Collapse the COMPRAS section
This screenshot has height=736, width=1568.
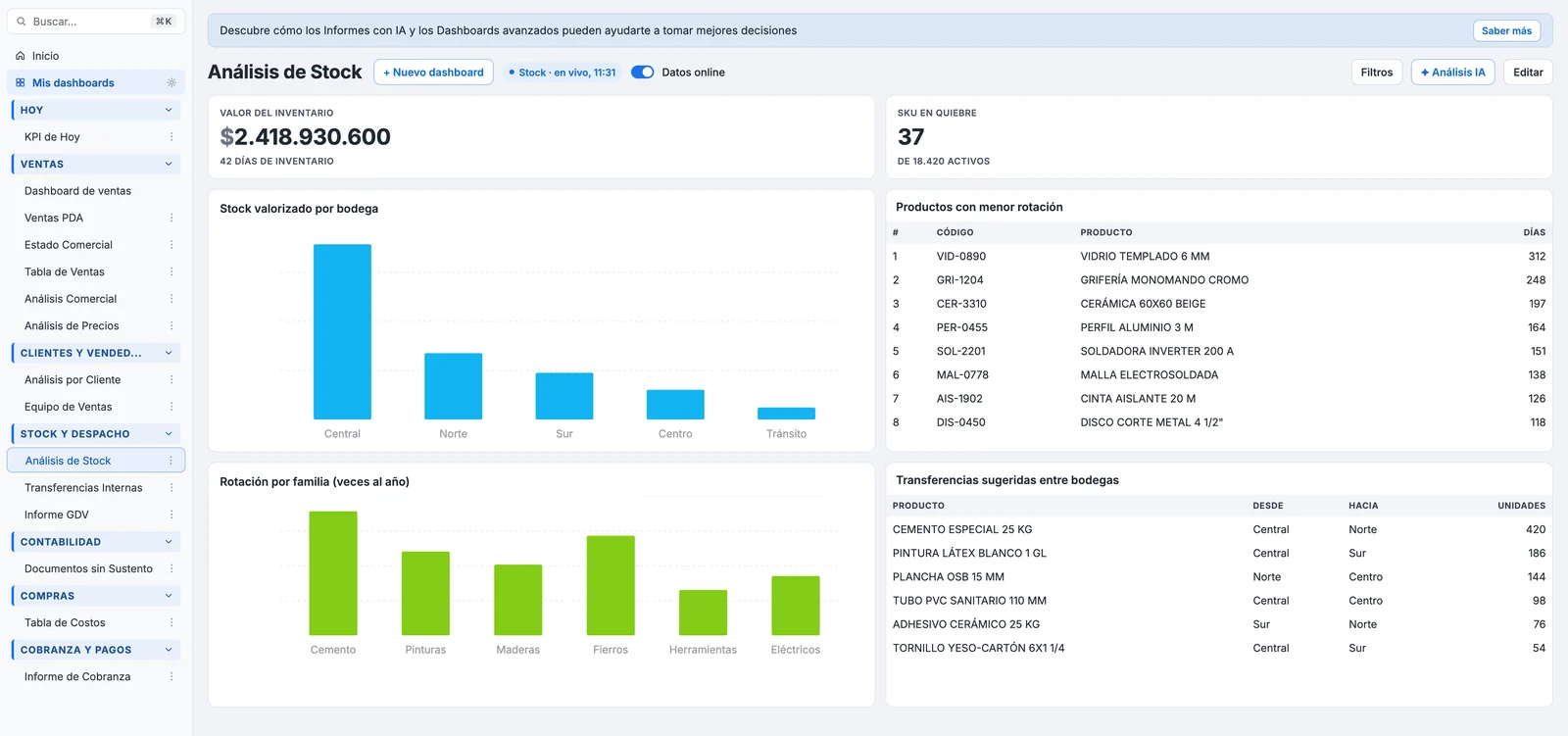(169, 595)
